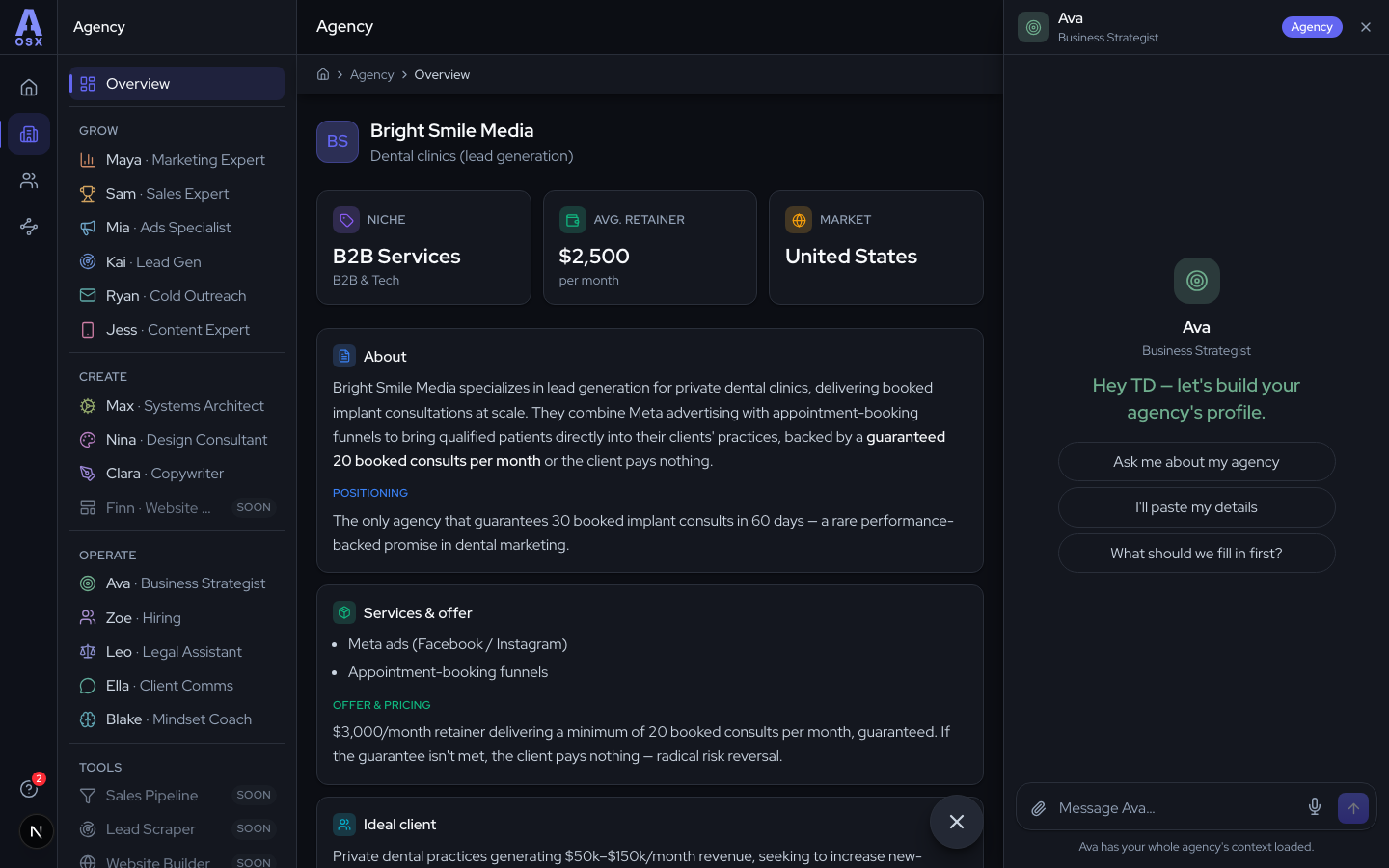
Task: Click the Ava avatar in panel header
Action: [1033, 27]
